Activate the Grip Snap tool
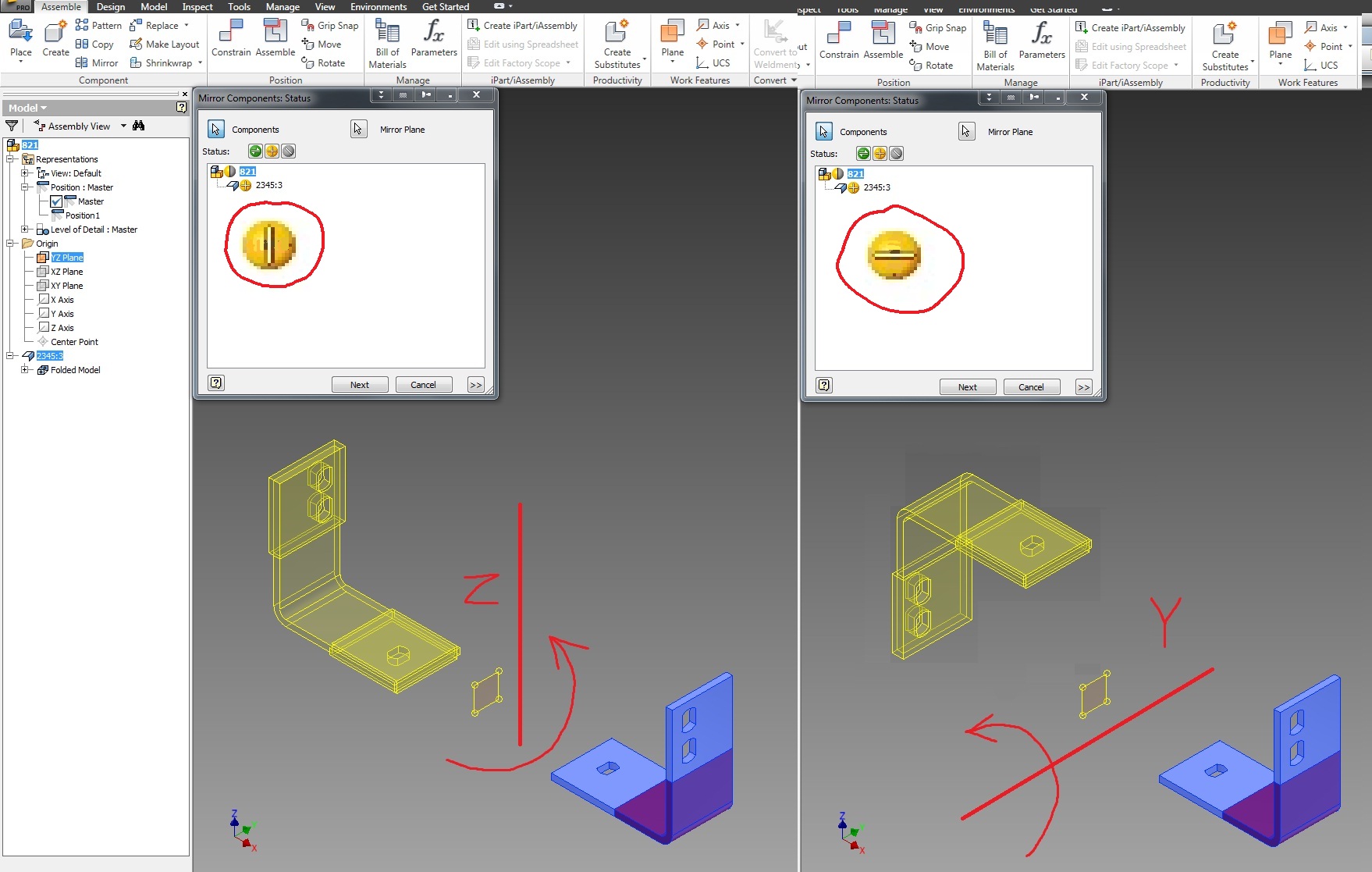Viewport: 1372px width, 872px height. (330, 25)
